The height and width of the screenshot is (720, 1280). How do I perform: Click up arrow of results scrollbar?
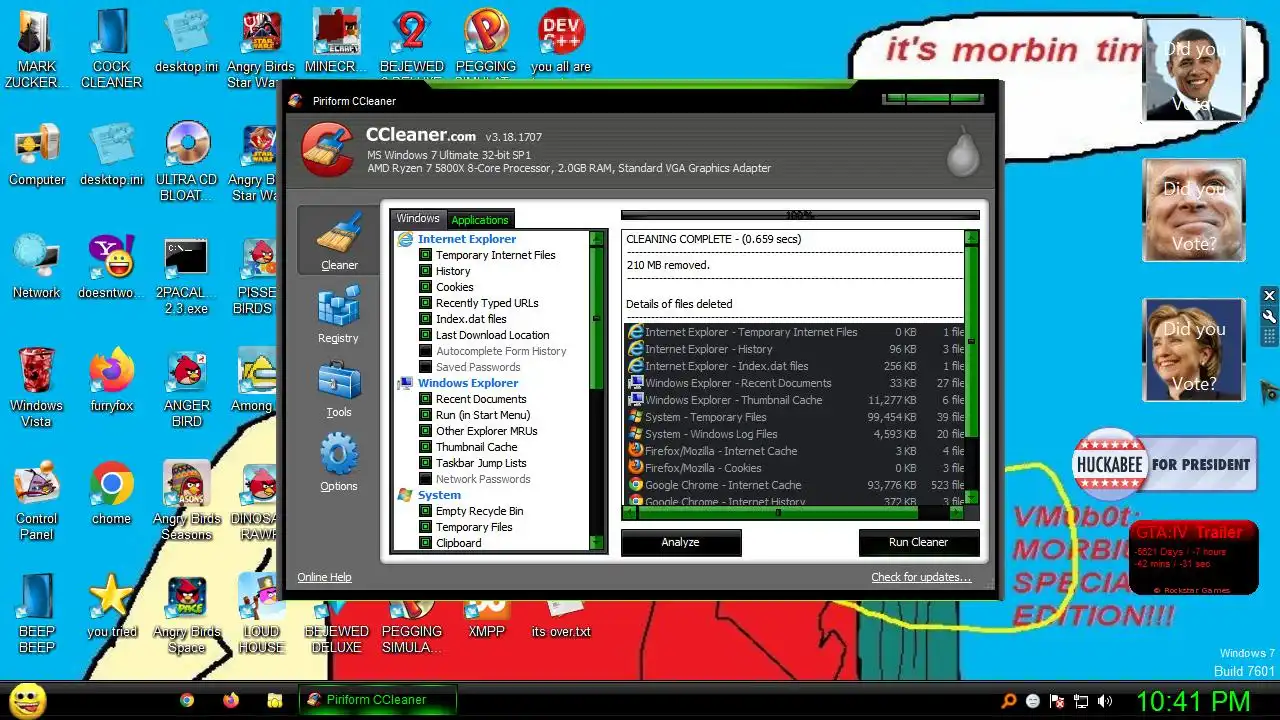971,238
